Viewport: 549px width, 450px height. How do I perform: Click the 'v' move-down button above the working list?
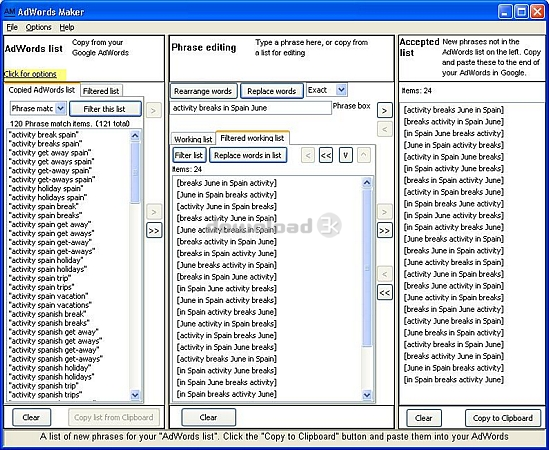346,155
